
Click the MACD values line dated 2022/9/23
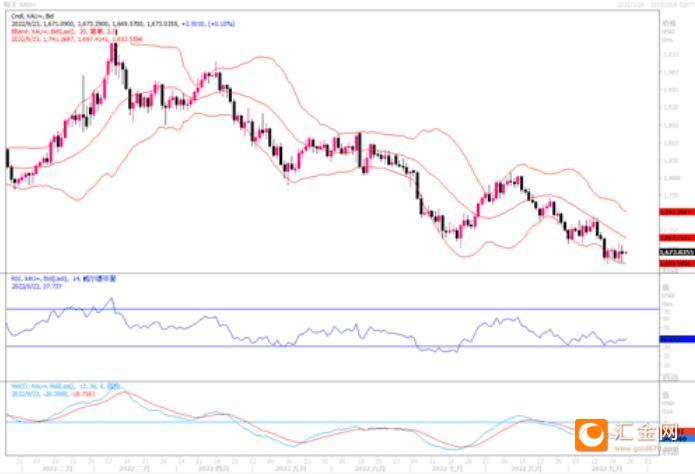tap(53, 394)
